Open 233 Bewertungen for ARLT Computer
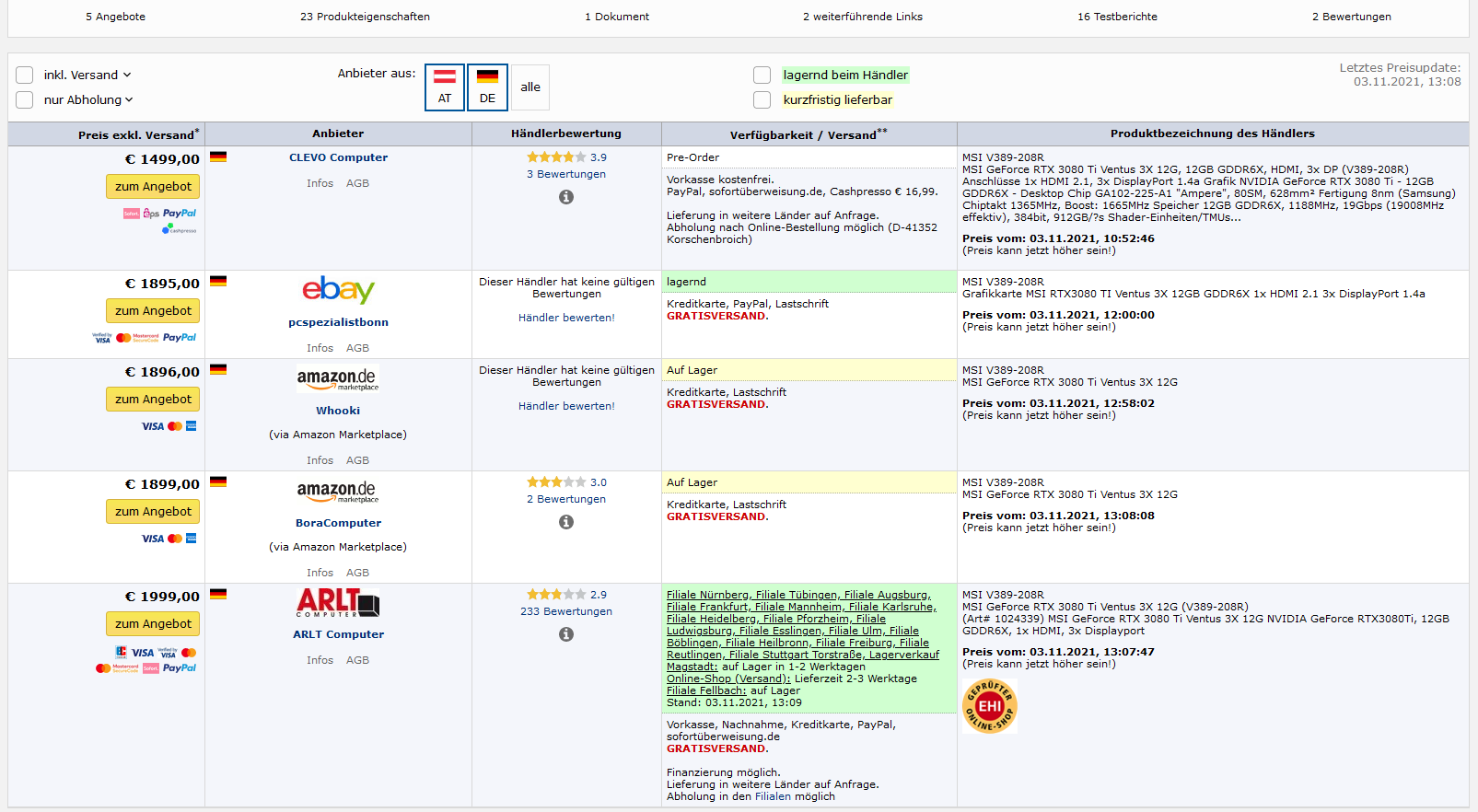Screen dimensions: 1478x812 tap(566, 611)
